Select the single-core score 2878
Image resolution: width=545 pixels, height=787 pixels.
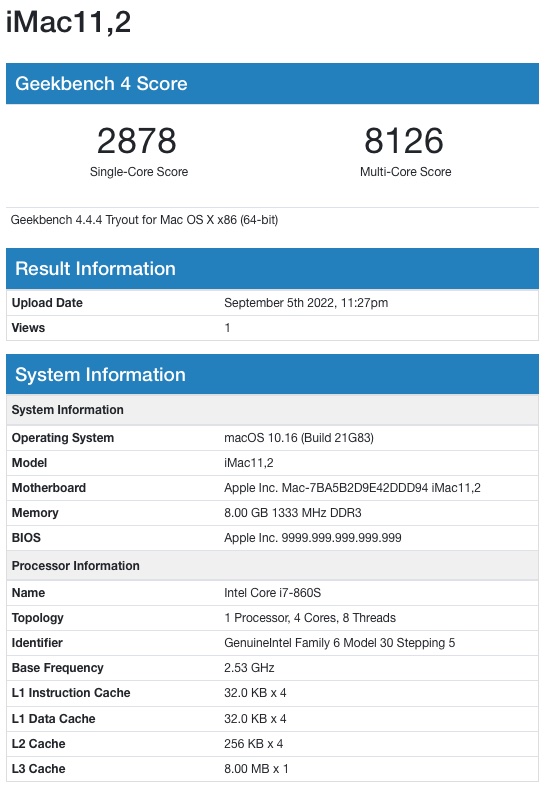coord(137,141)
